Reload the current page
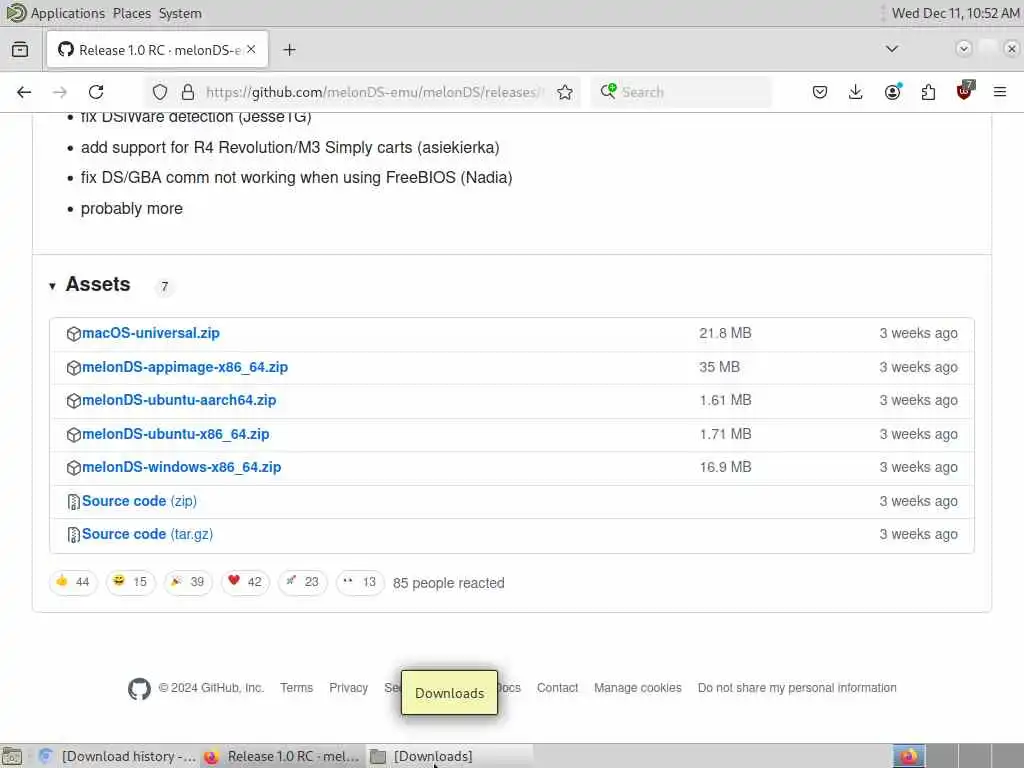1024x768 pixels. (x=96, y=92)
